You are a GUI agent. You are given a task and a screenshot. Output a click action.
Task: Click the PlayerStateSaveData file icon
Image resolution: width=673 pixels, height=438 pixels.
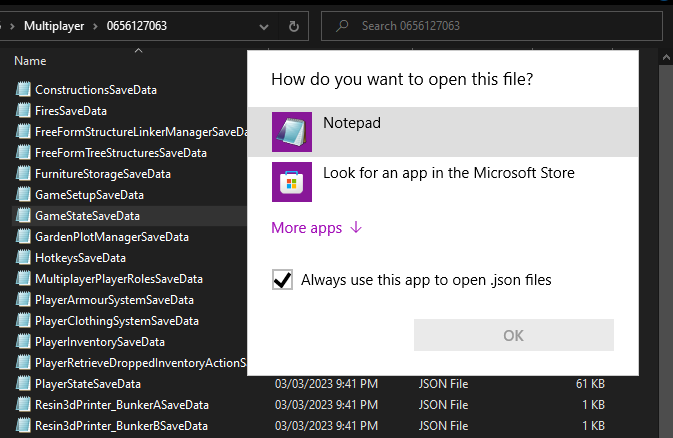tap(24, 384)
